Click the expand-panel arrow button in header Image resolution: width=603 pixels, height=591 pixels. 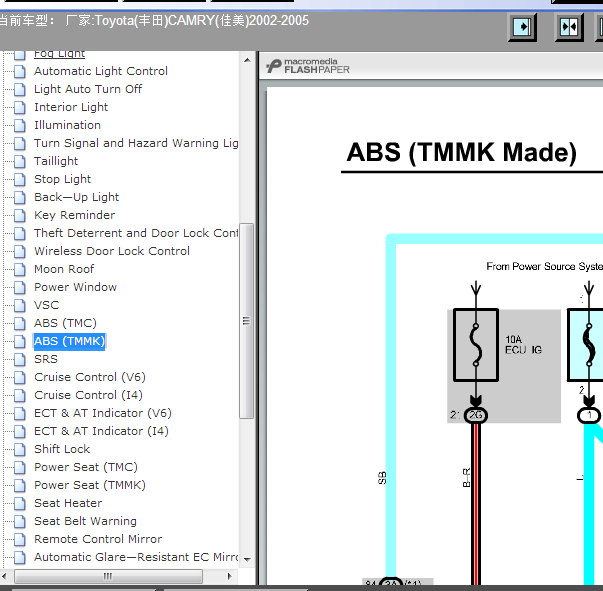(x=522, y=27)
